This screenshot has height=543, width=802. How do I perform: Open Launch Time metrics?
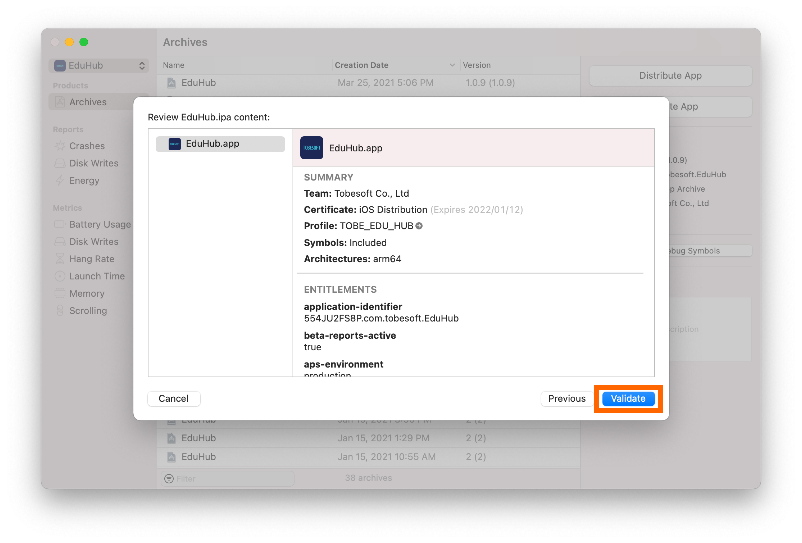97,276
